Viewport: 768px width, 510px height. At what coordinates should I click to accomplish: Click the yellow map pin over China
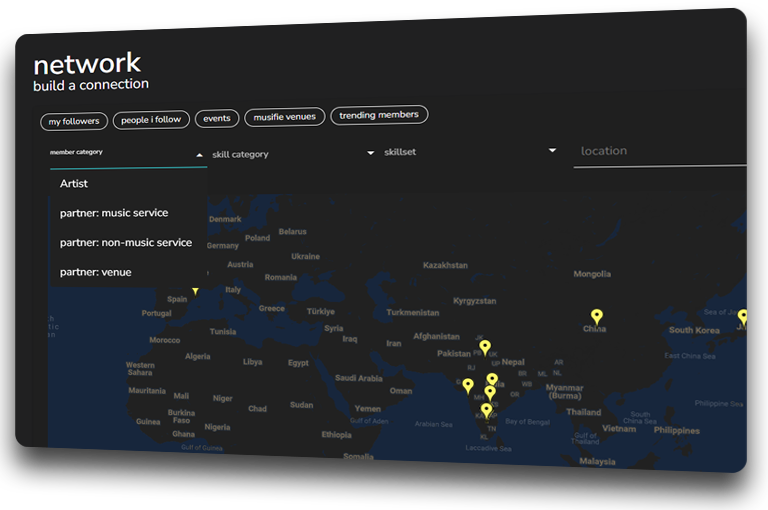click(597, 317)
